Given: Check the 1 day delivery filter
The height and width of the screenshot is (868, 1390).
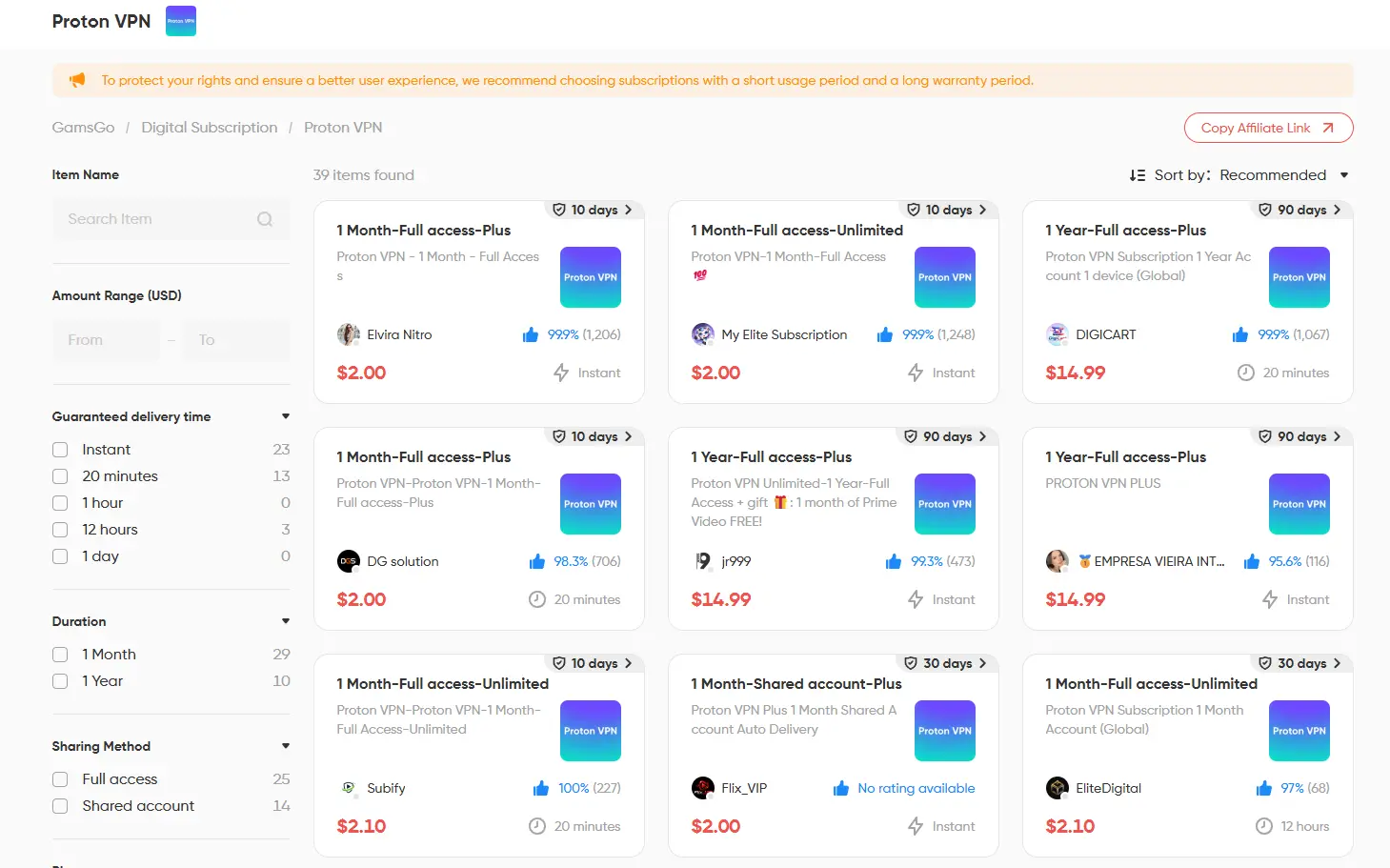Looking at the screenshot, I should pyautogui.click(x=60, y=556).
